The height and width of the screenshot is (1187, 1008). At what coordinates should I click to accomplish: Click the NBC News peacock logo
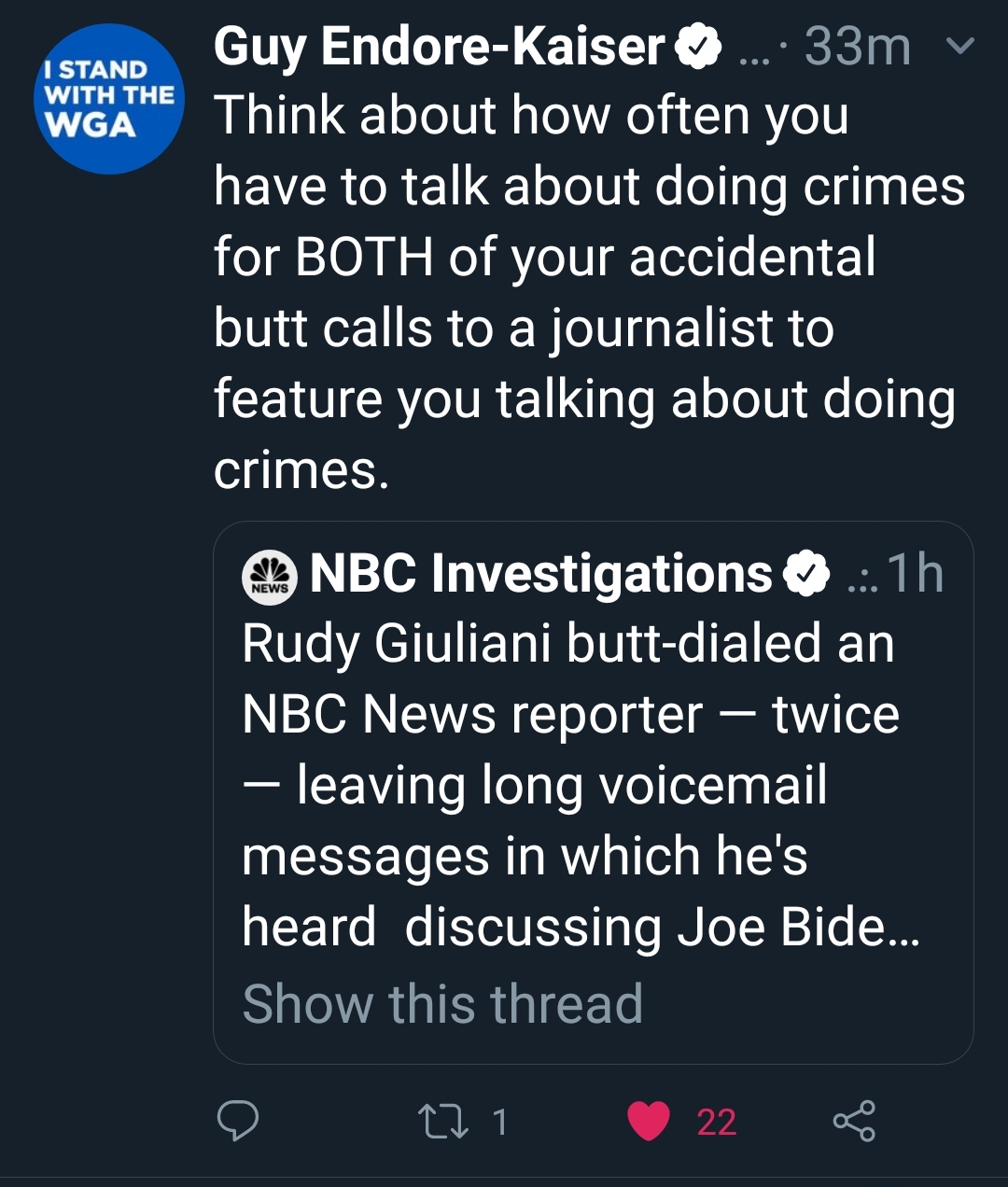pos(270,575)
